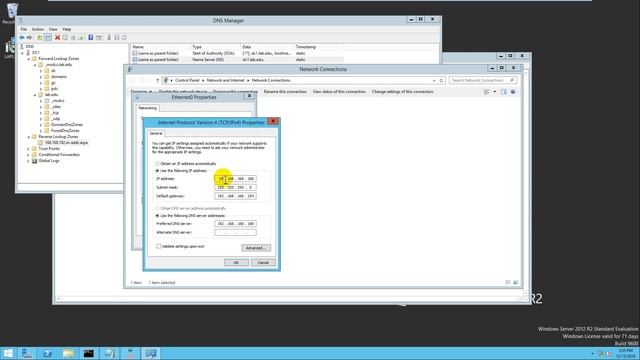Select Networking tab in Ethernet0 Properties
The height and width of the screenshot is (360, 640).
coord(147,108)
